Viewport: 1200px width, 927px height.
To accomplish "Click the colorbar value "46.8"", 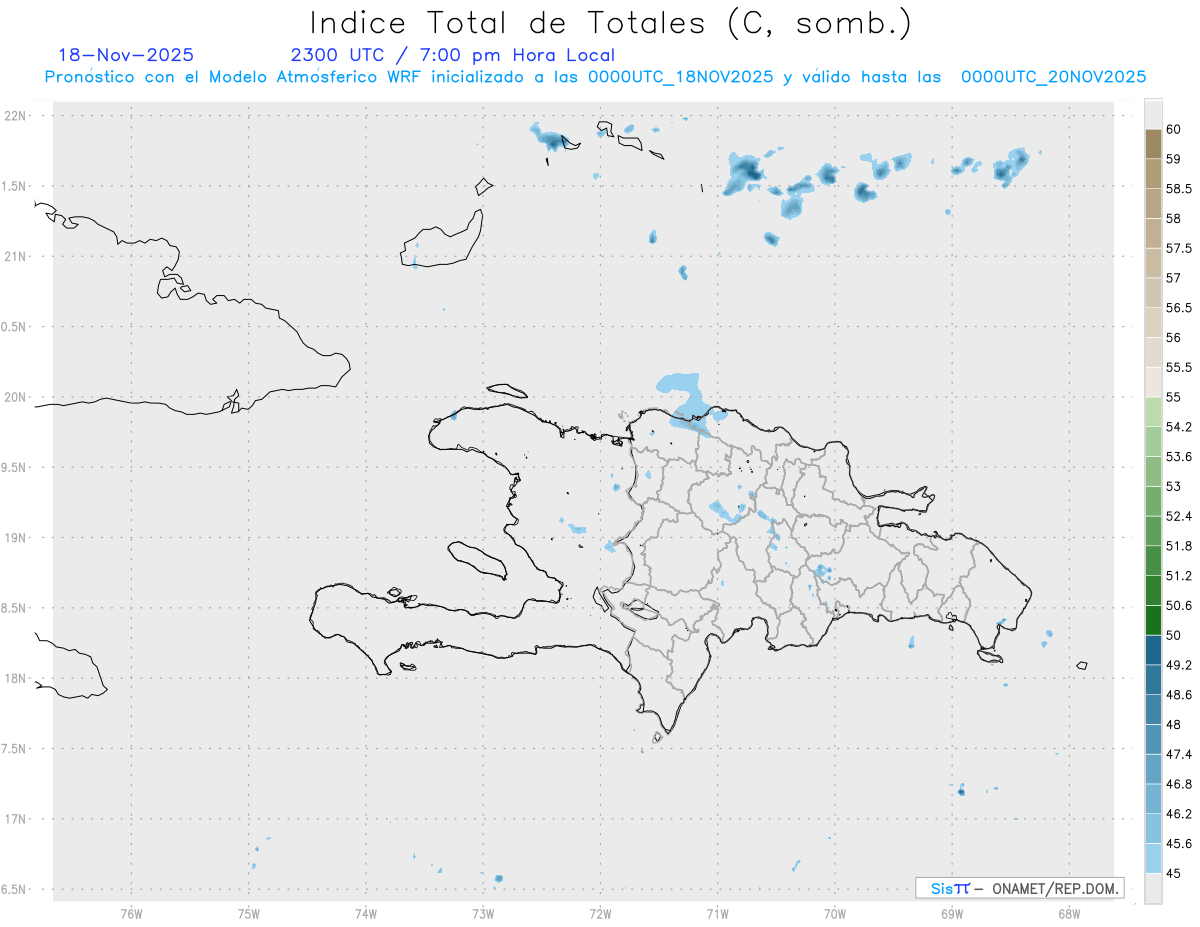I will point(1179,784).
